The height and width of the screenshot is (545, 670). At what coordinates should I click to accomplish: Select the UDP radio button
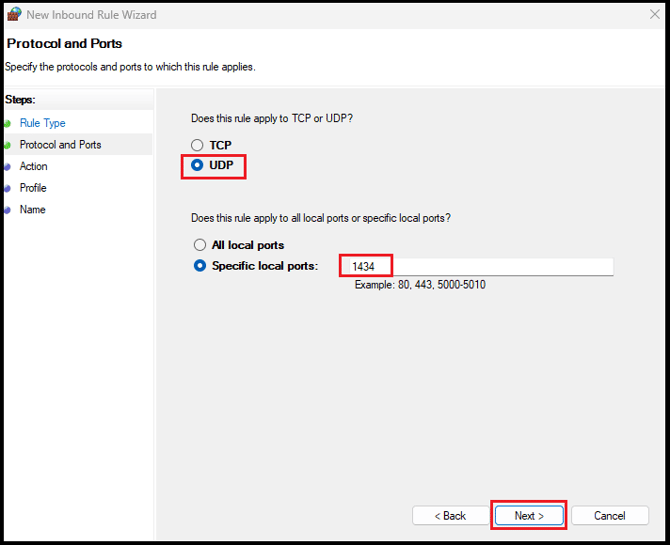[x=198, y=165]
